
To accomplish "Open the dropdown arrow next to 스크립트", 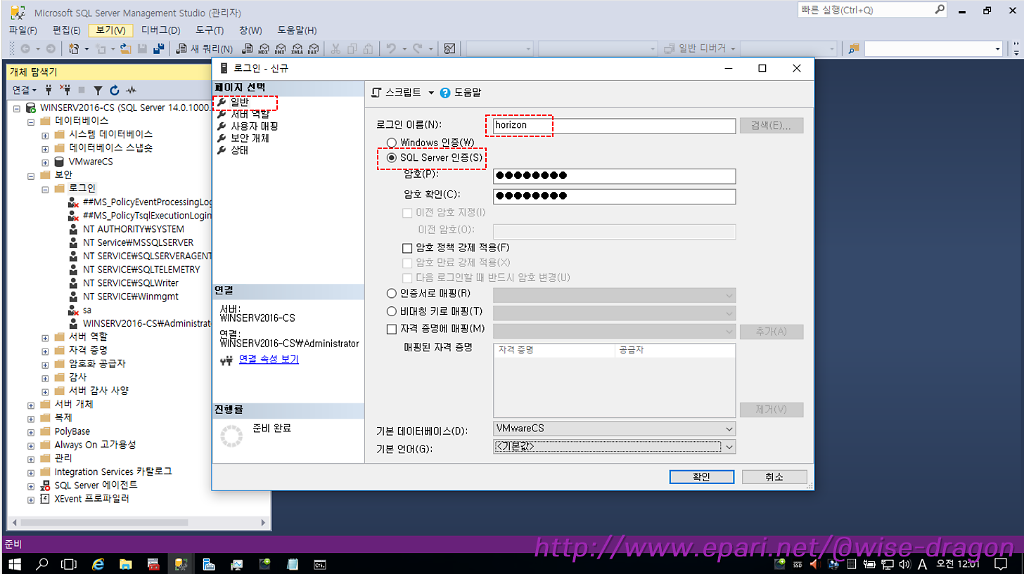I will coord(431,93).
